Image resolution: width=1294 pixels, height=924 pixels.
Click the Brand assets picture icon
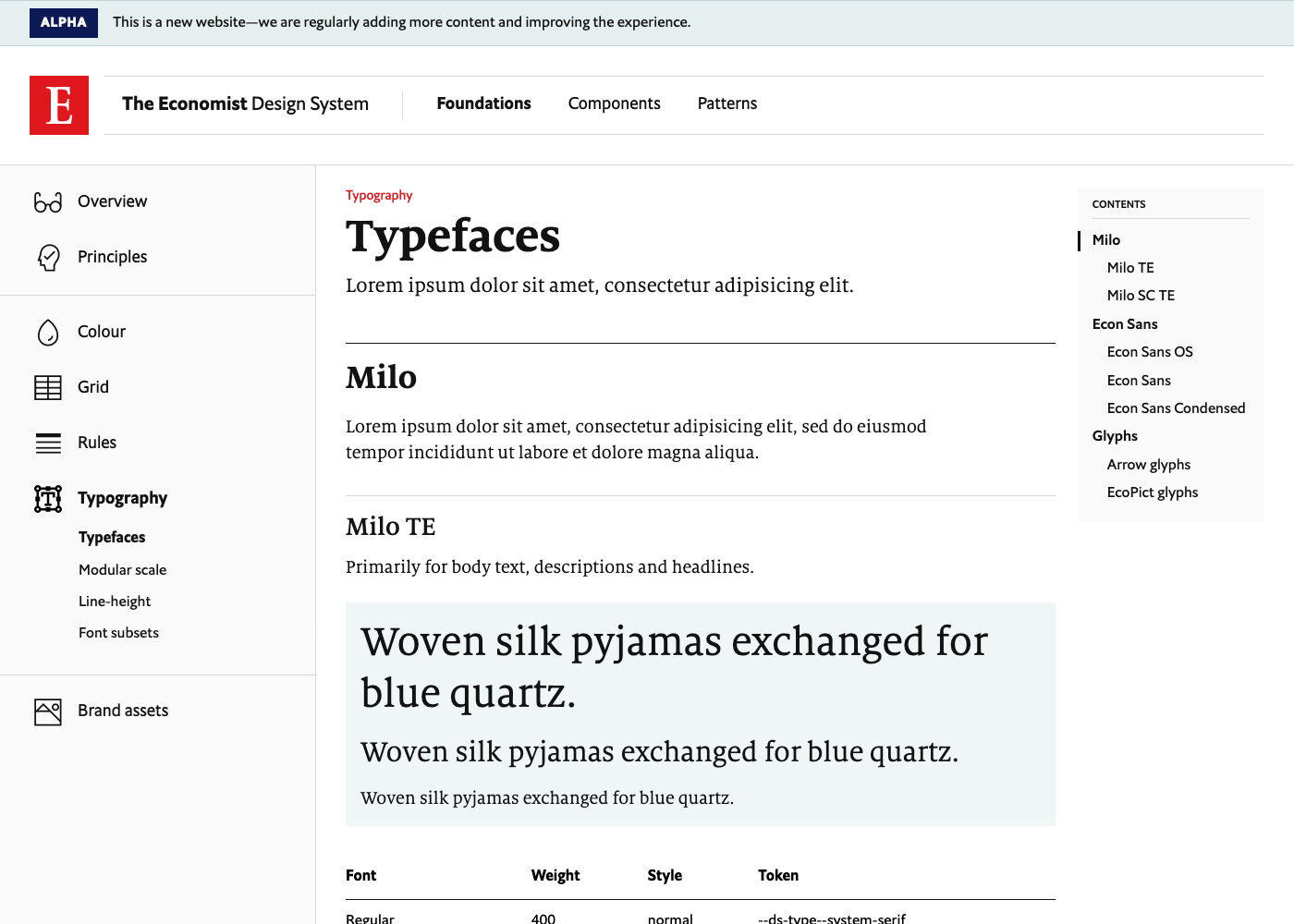point(48,711)
